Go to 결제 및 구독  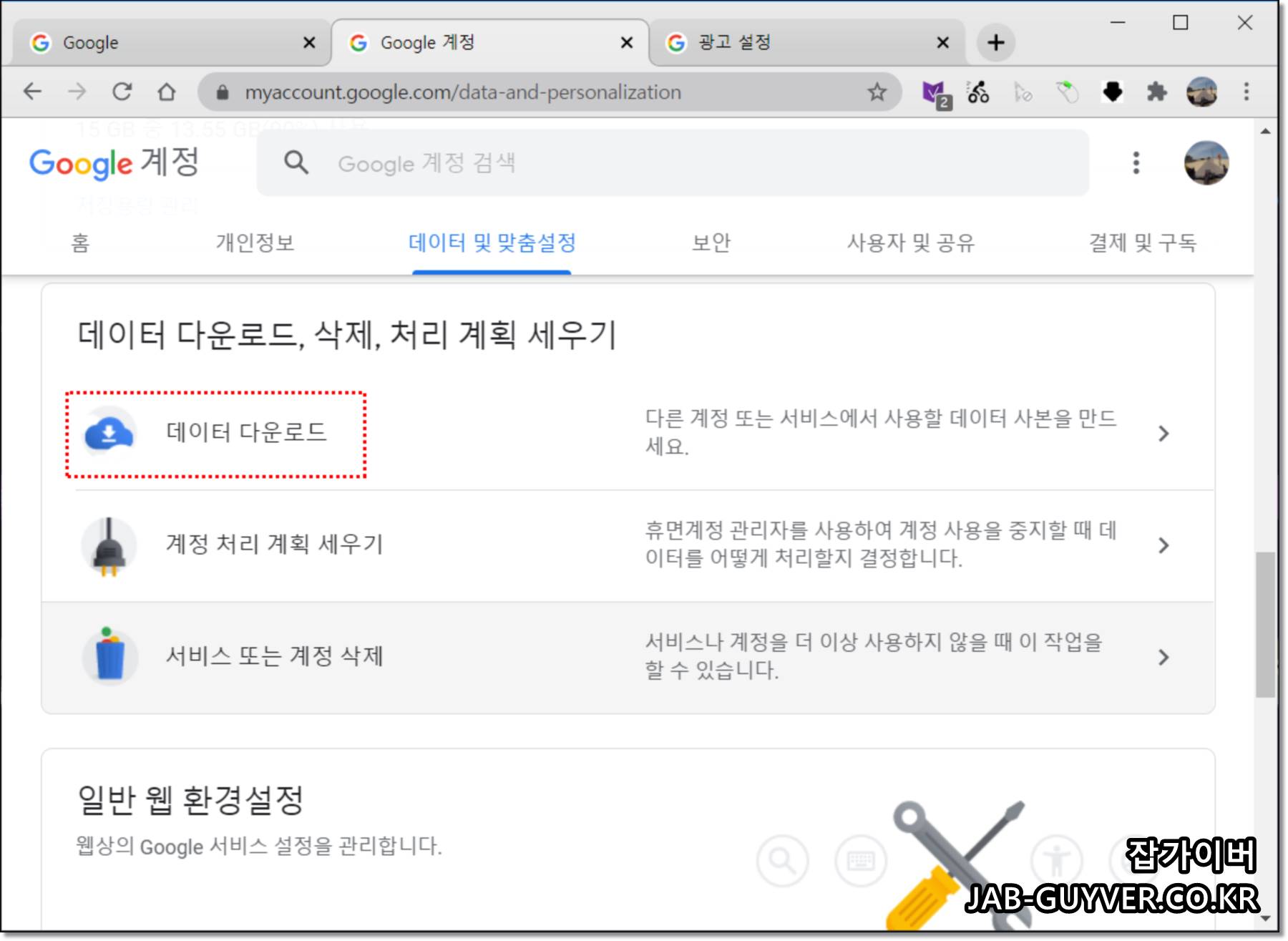point(1143,243)
